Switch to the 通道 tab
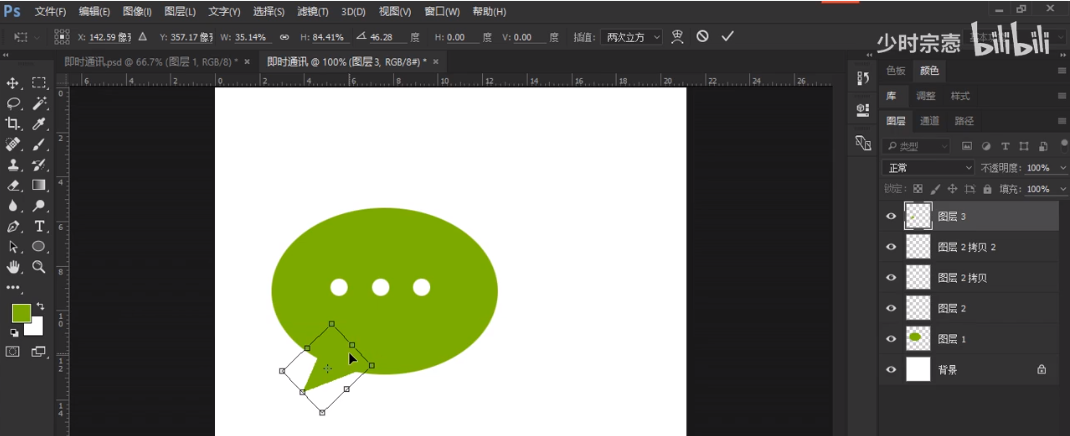The height and width of the screenshot is (436, 1070). 929,121
